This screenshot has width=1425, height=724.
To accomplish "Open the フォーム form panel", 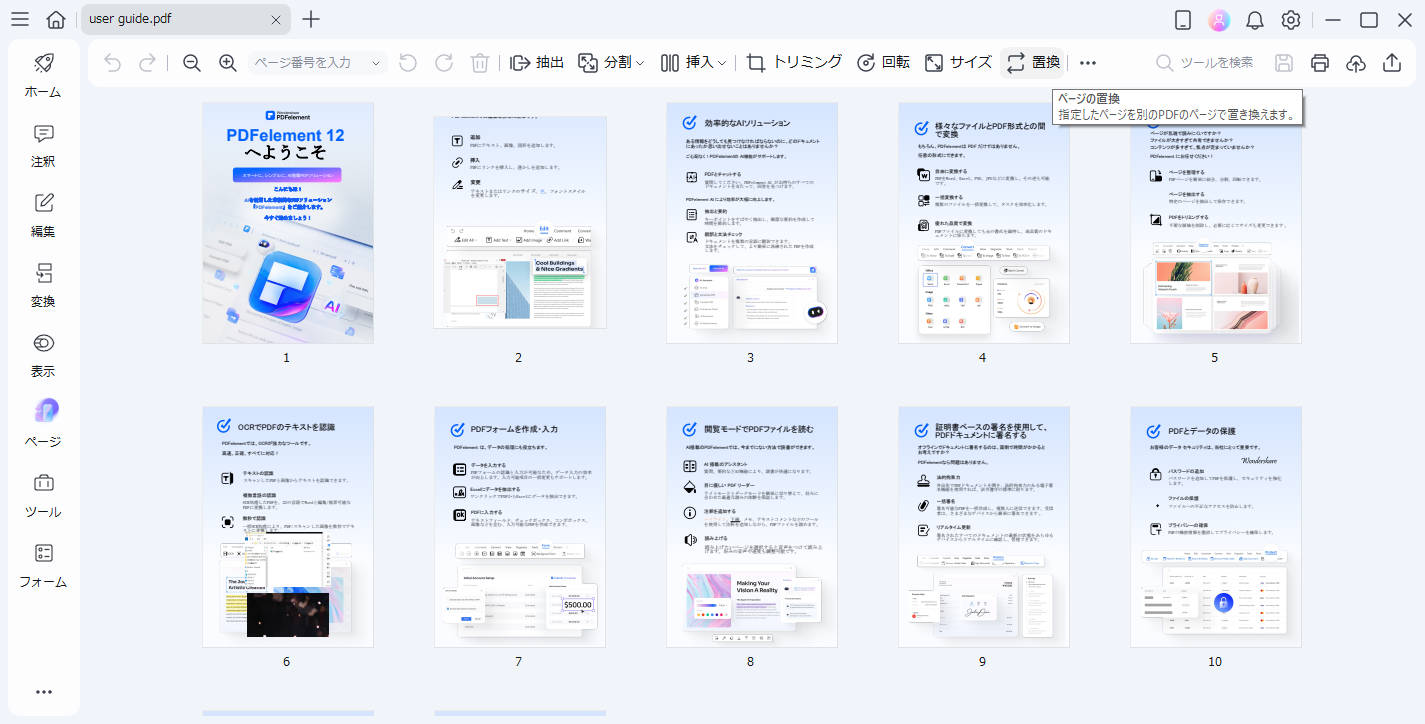I will point(43,565).
